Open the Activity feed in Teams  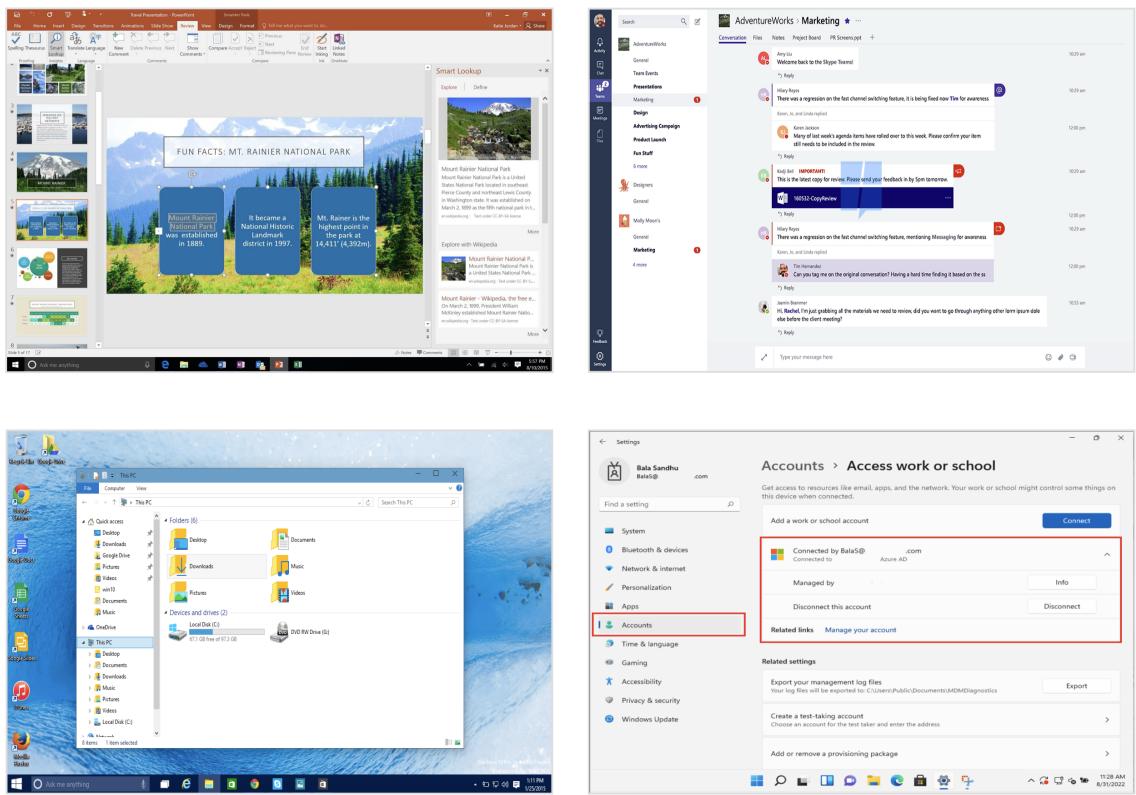(600, 42)
